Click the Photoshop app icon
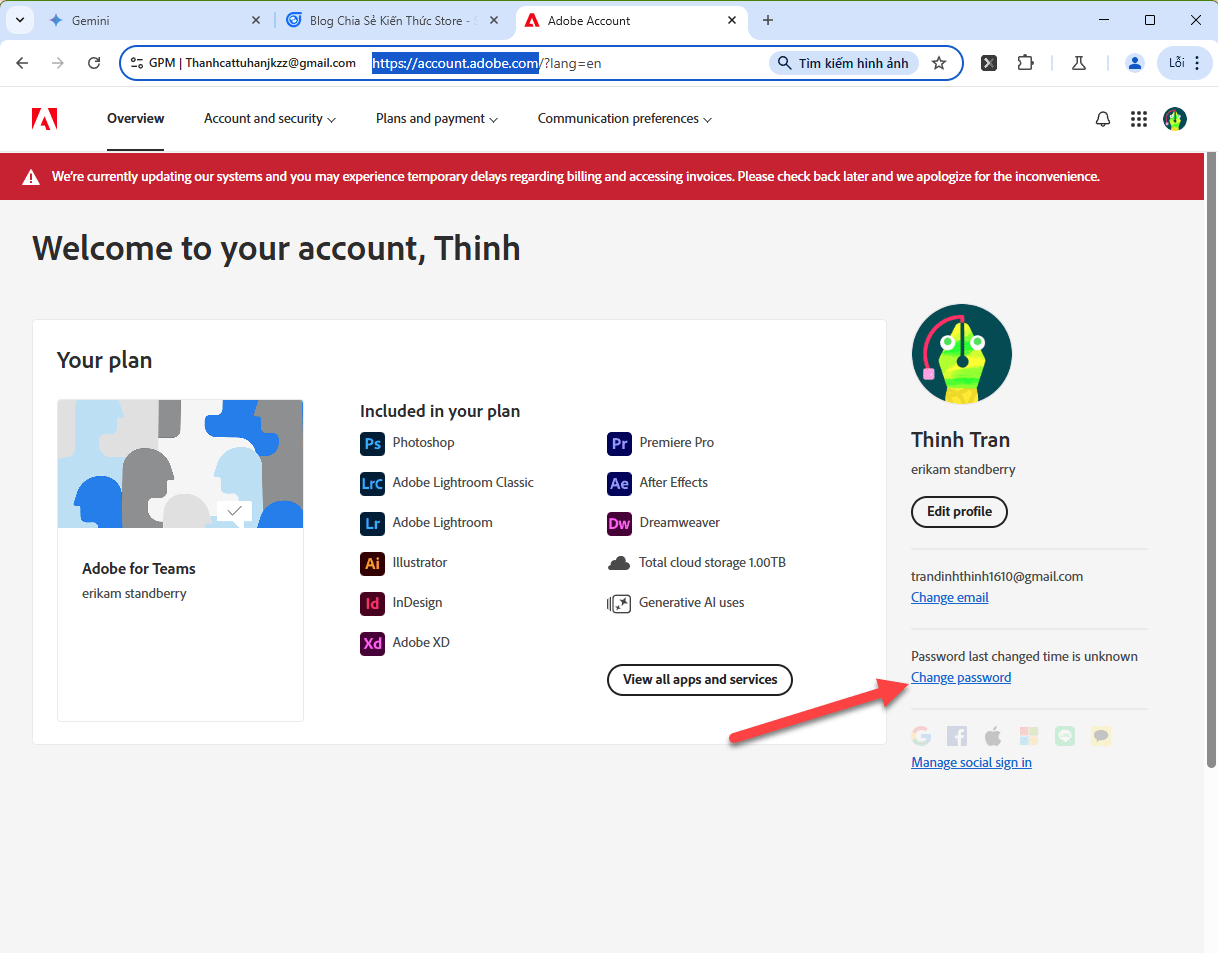 point(372,443)
